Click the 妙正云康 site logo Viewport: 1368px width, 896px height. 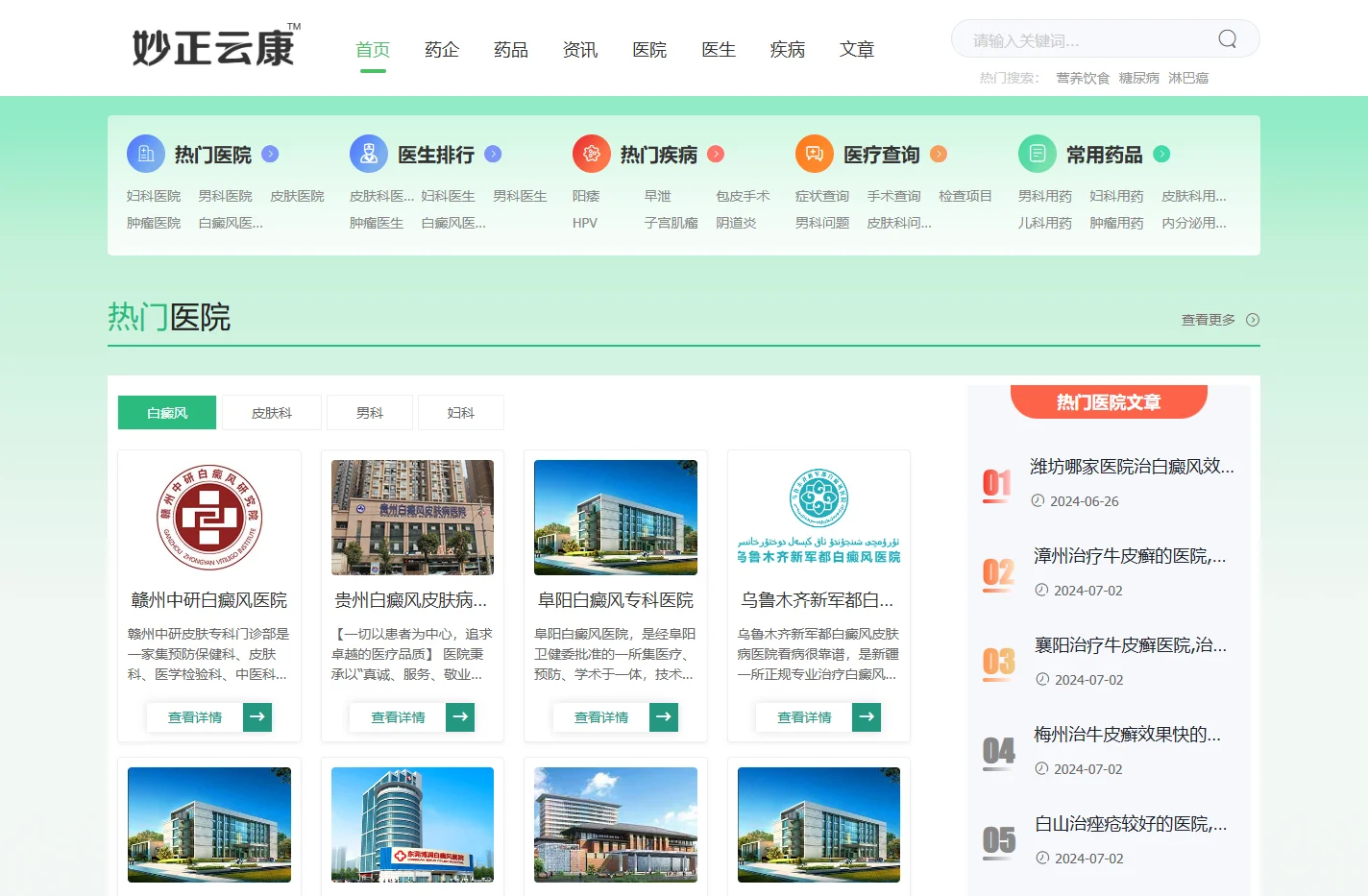[216, 46]
